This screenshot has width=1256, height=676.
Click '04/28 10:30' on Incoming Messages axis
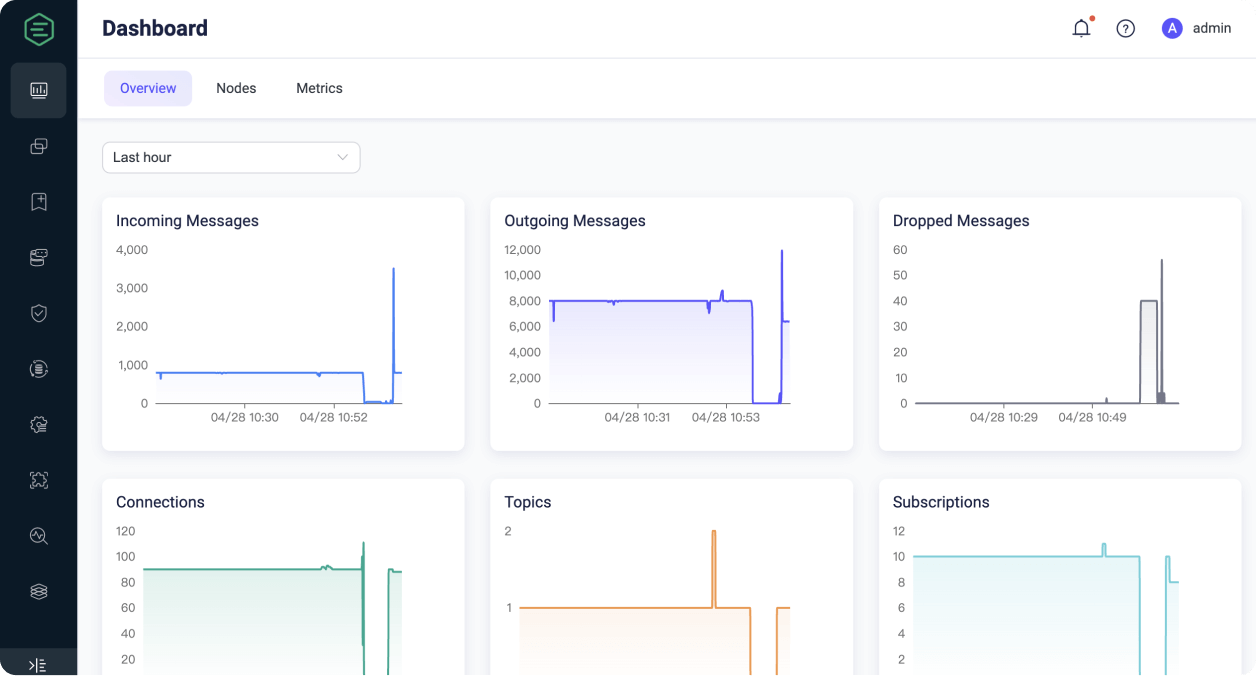tap(245, 417)
